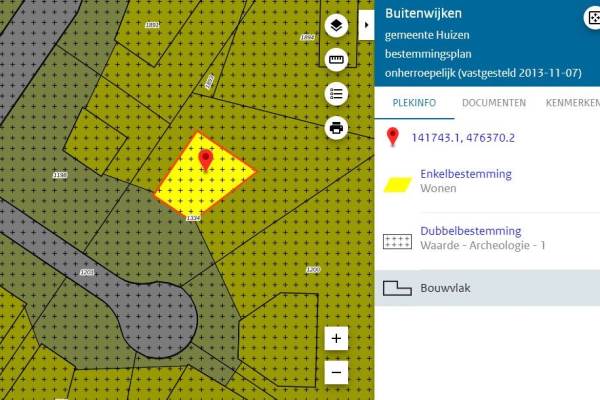Activate the measure ruler tool
600x400 pixels.
[x=336, y=59]
